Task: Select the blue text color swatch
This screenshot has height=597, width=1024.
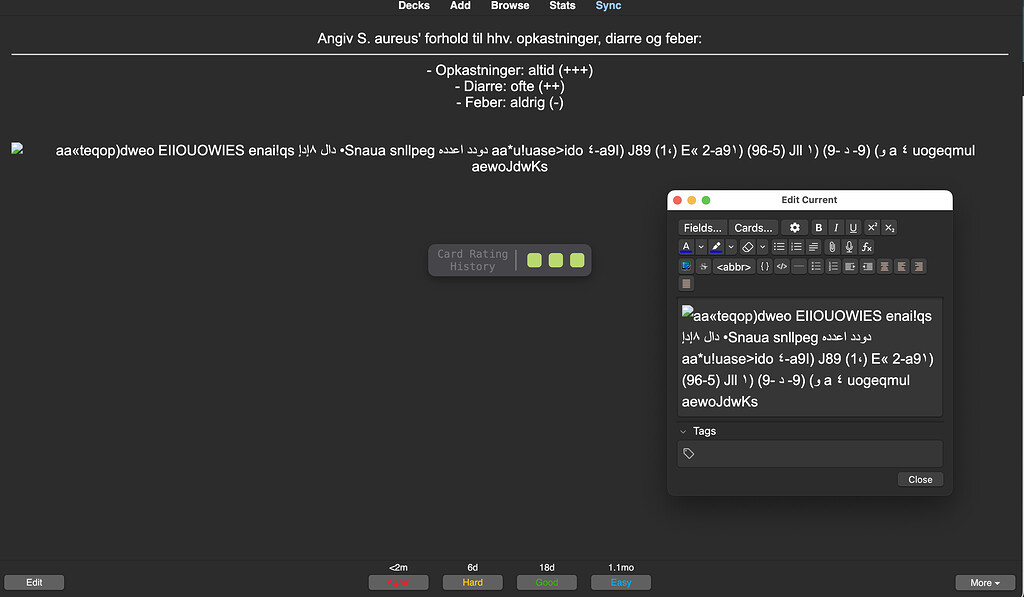Action: [x=685, y=246]
